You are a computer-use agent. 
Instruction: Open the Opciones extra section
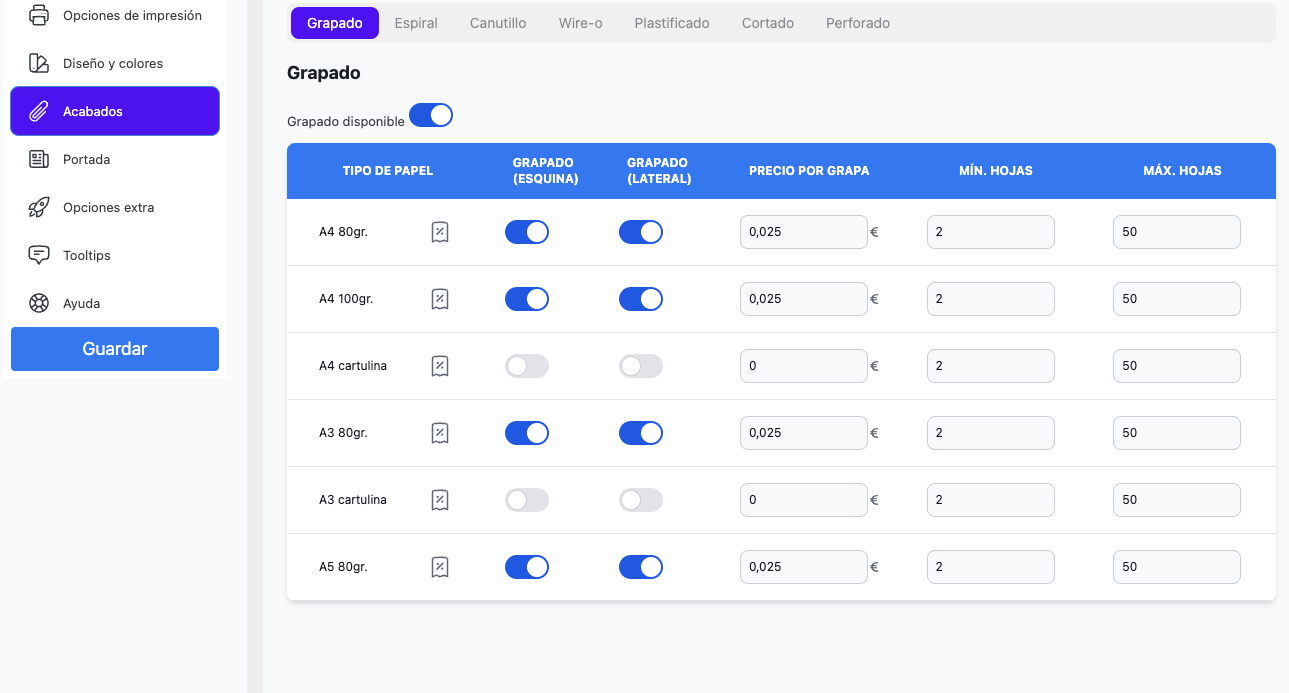[x=115, y=207]
